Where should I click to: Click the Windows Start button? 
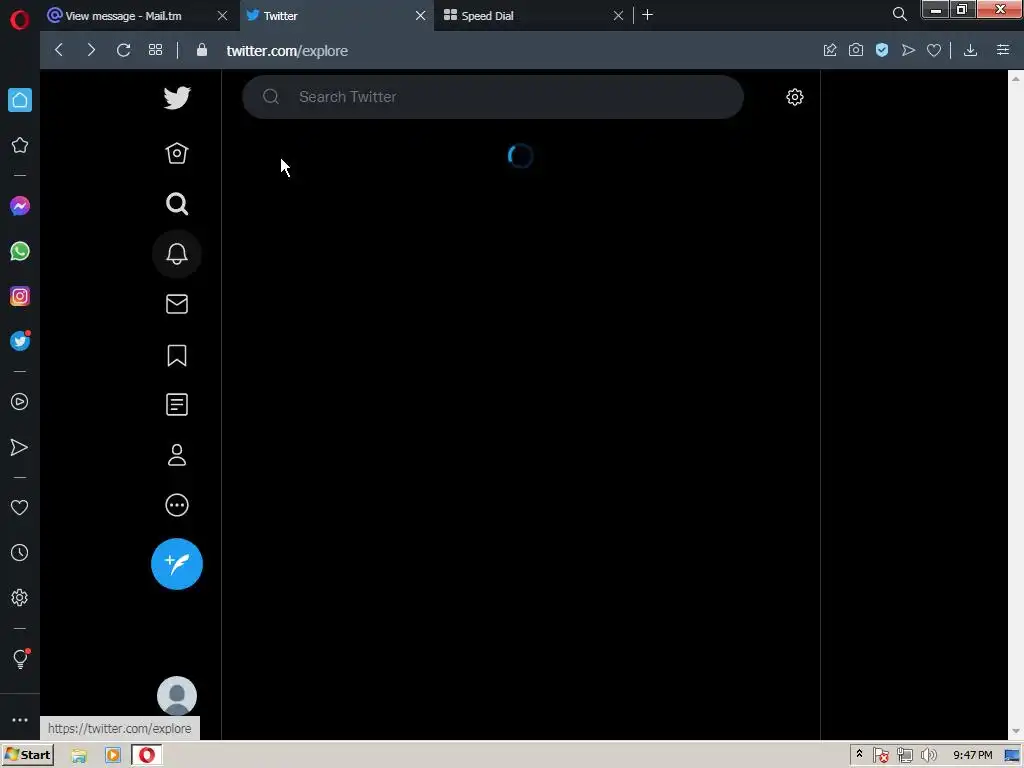click(28, 755)
